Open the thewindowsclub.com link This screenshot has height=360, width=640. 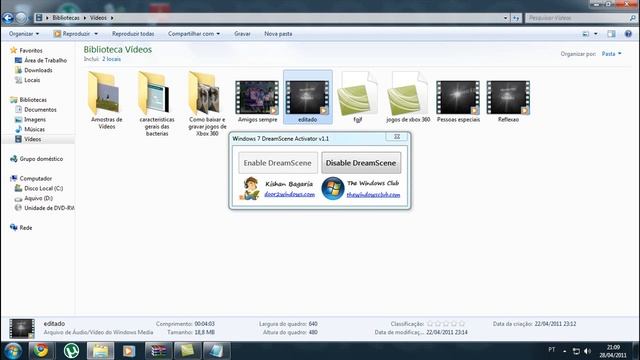[373, 195]
